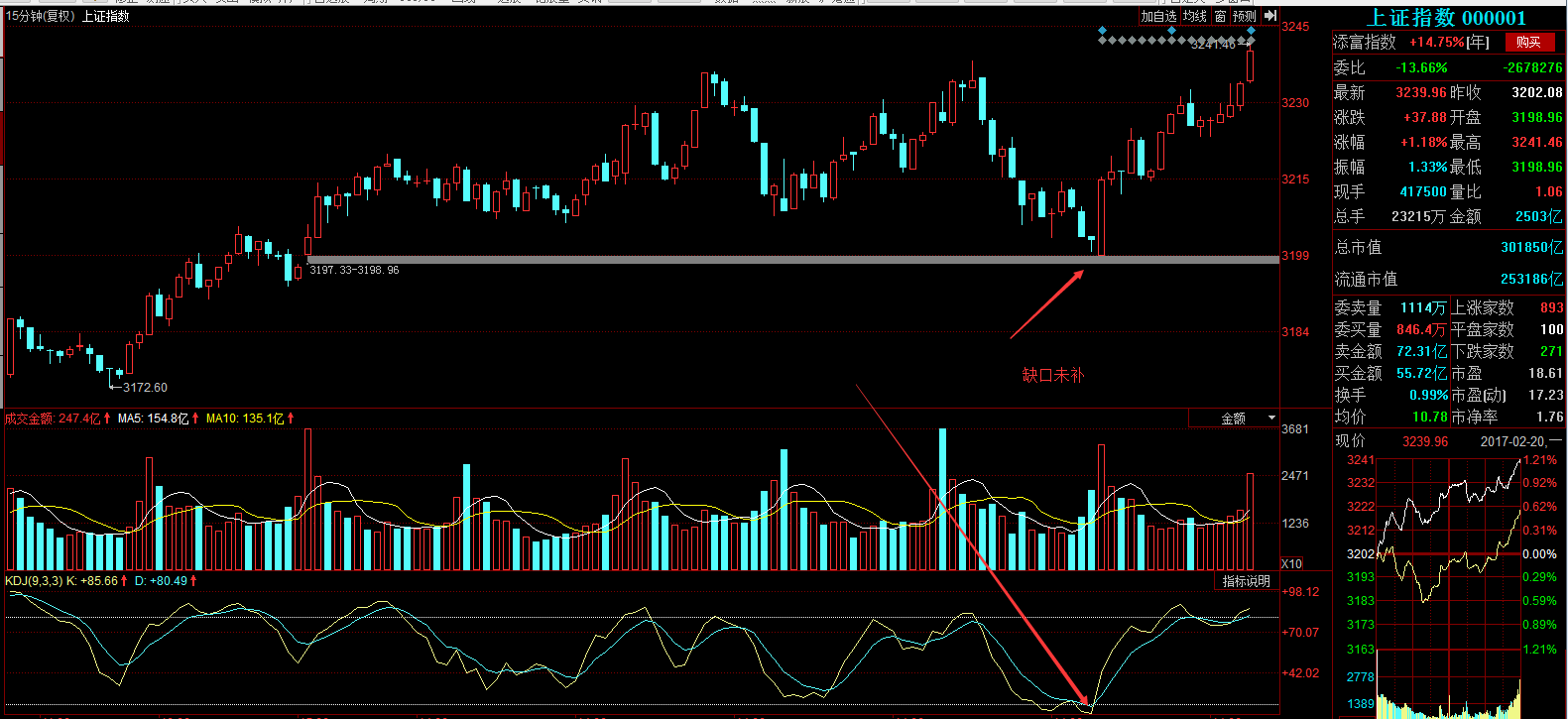Image resolution: width=1568 pixels, height=719 pixels.
Task: Click the 量比 1.06 value
Action: click(1549, 191)
